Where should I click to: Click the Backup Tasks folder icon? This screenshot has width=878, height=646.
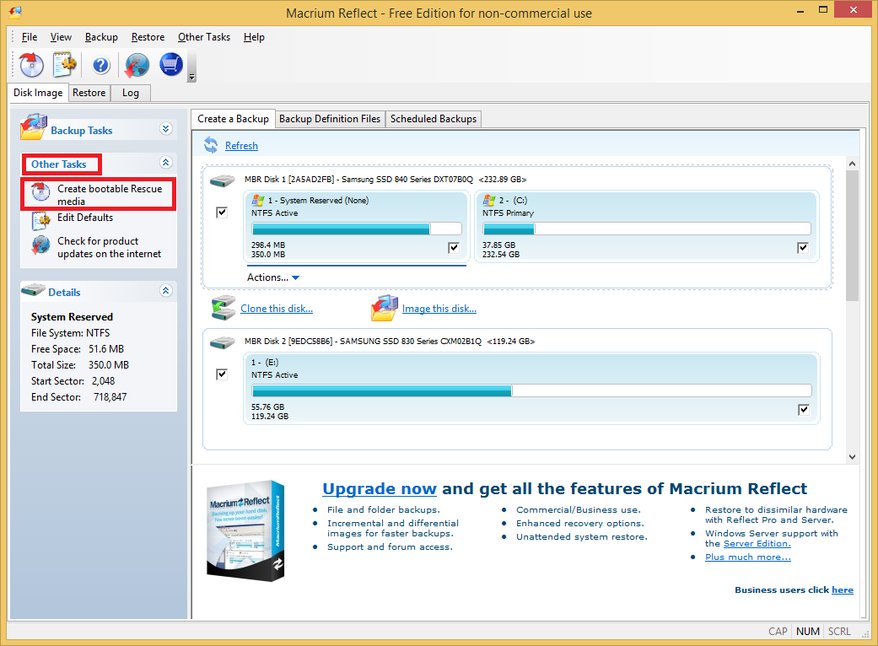coord(34,127)
